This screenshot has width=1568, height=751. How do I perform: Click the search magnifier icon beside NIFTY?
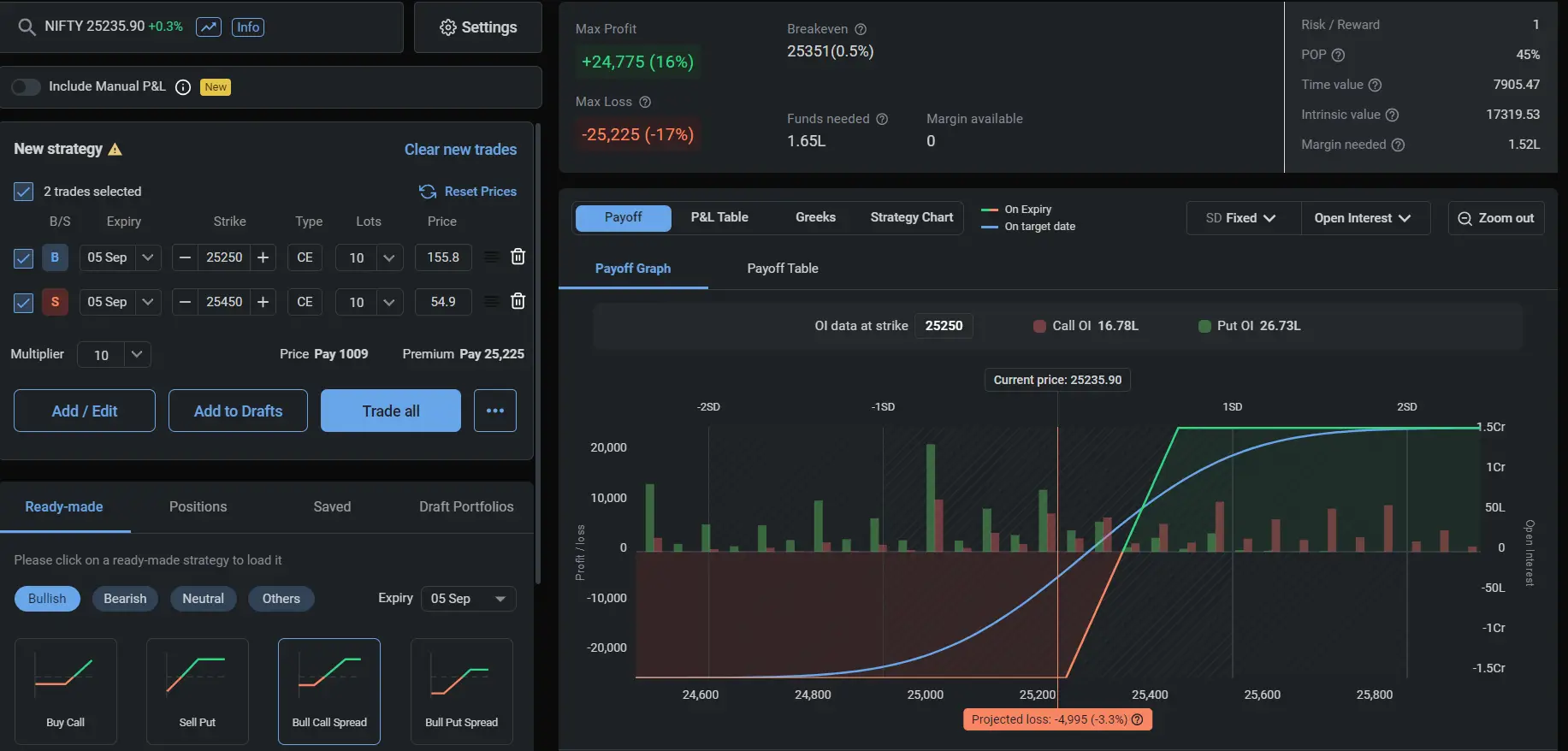click(x=27, y=27)
